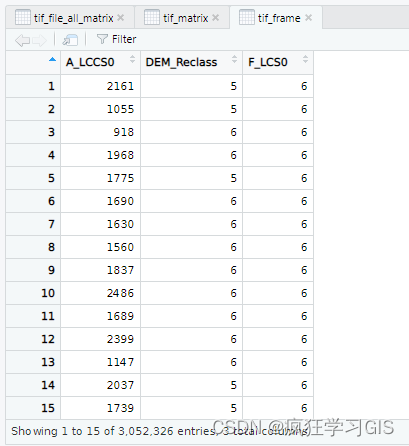Close the tif_frame tab
The width and height of the screenshot is (409, 446).
309,18
